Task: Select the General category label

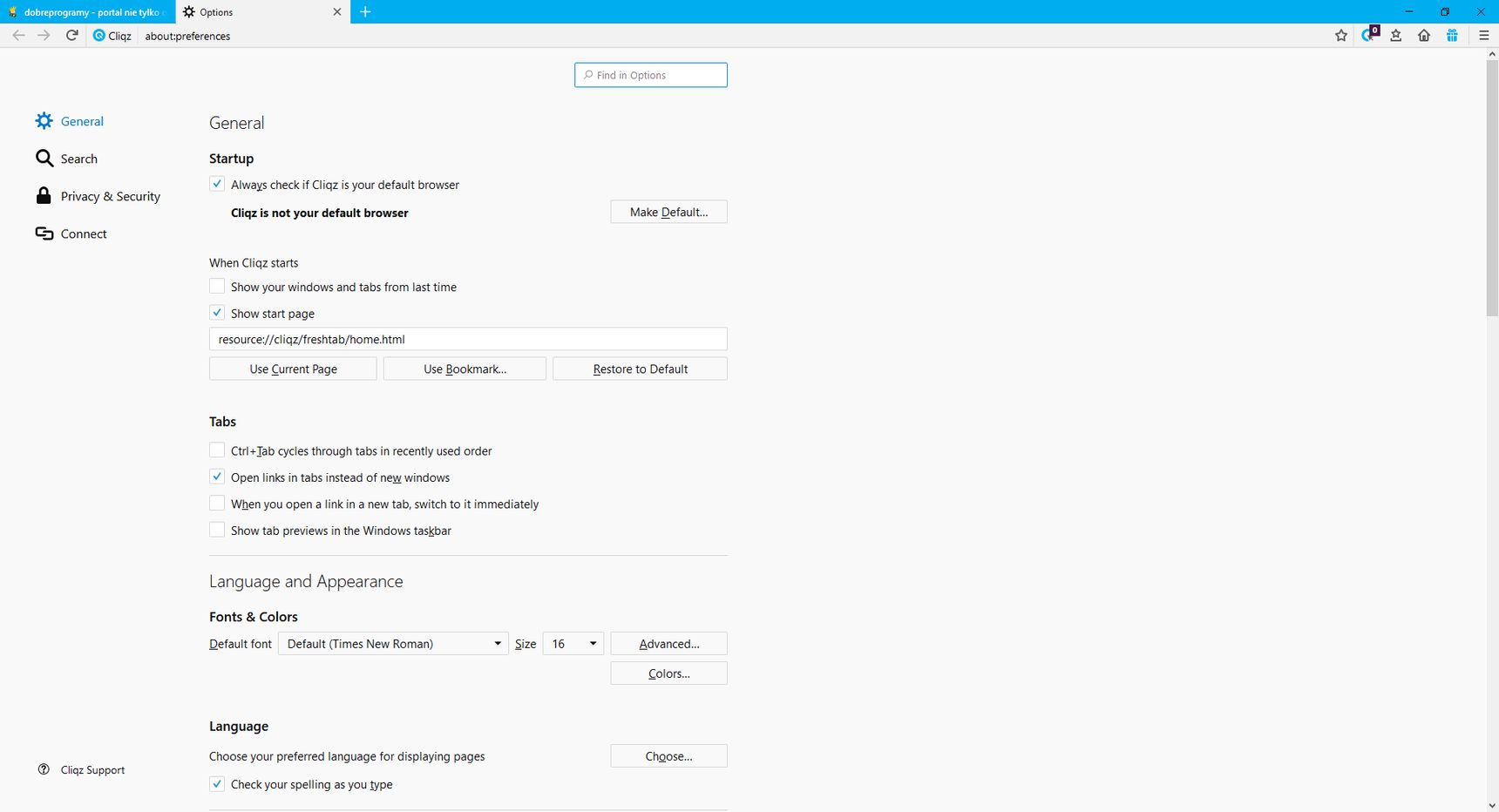Action: pyautogui.click(x=82, y=121)
